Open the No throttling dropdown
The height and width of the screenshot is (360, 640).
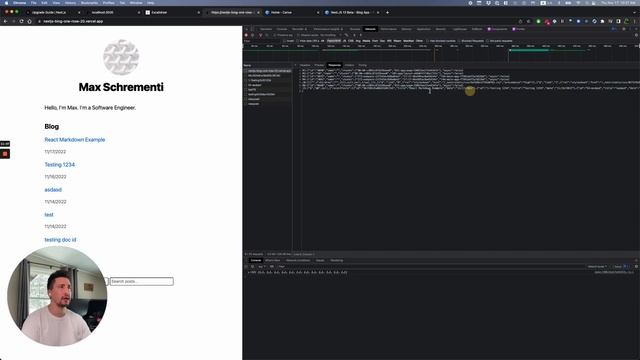pos(331,35)
